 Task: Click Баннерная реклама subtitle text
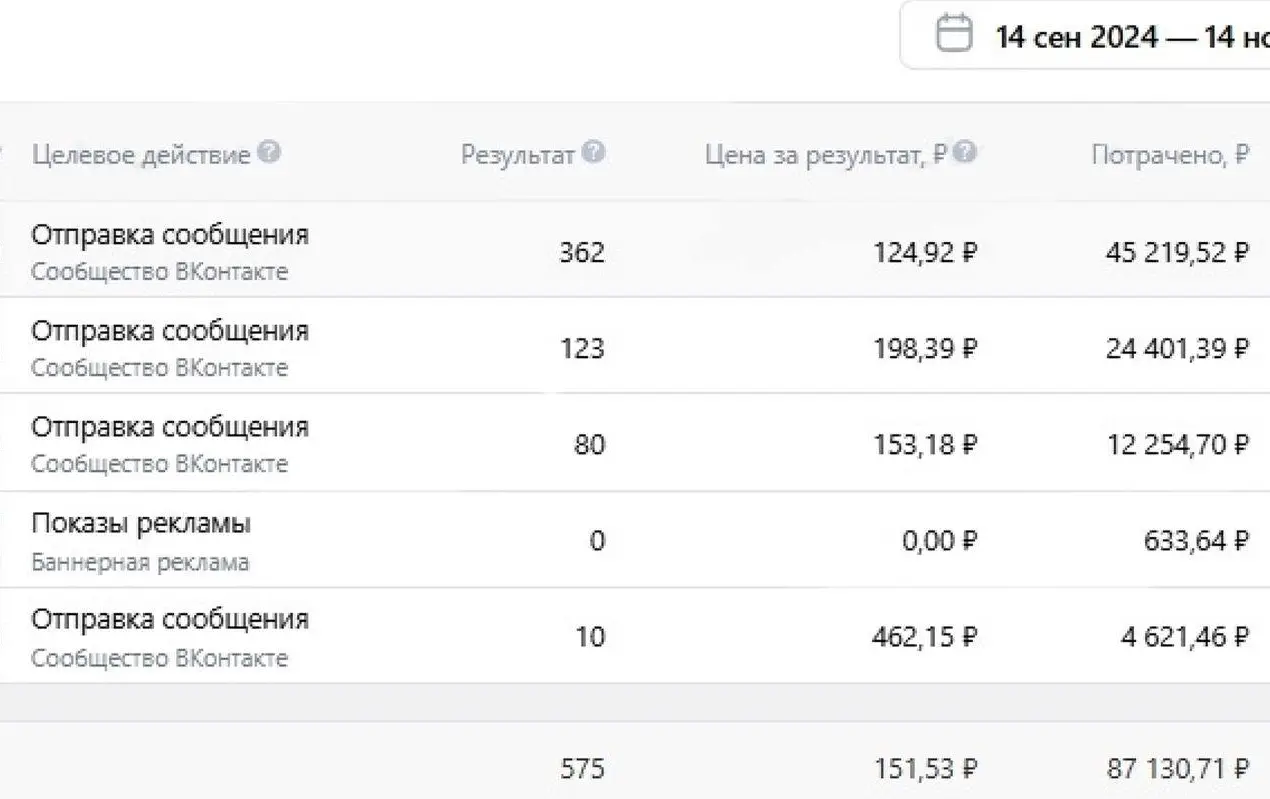(x=140, y=562)
